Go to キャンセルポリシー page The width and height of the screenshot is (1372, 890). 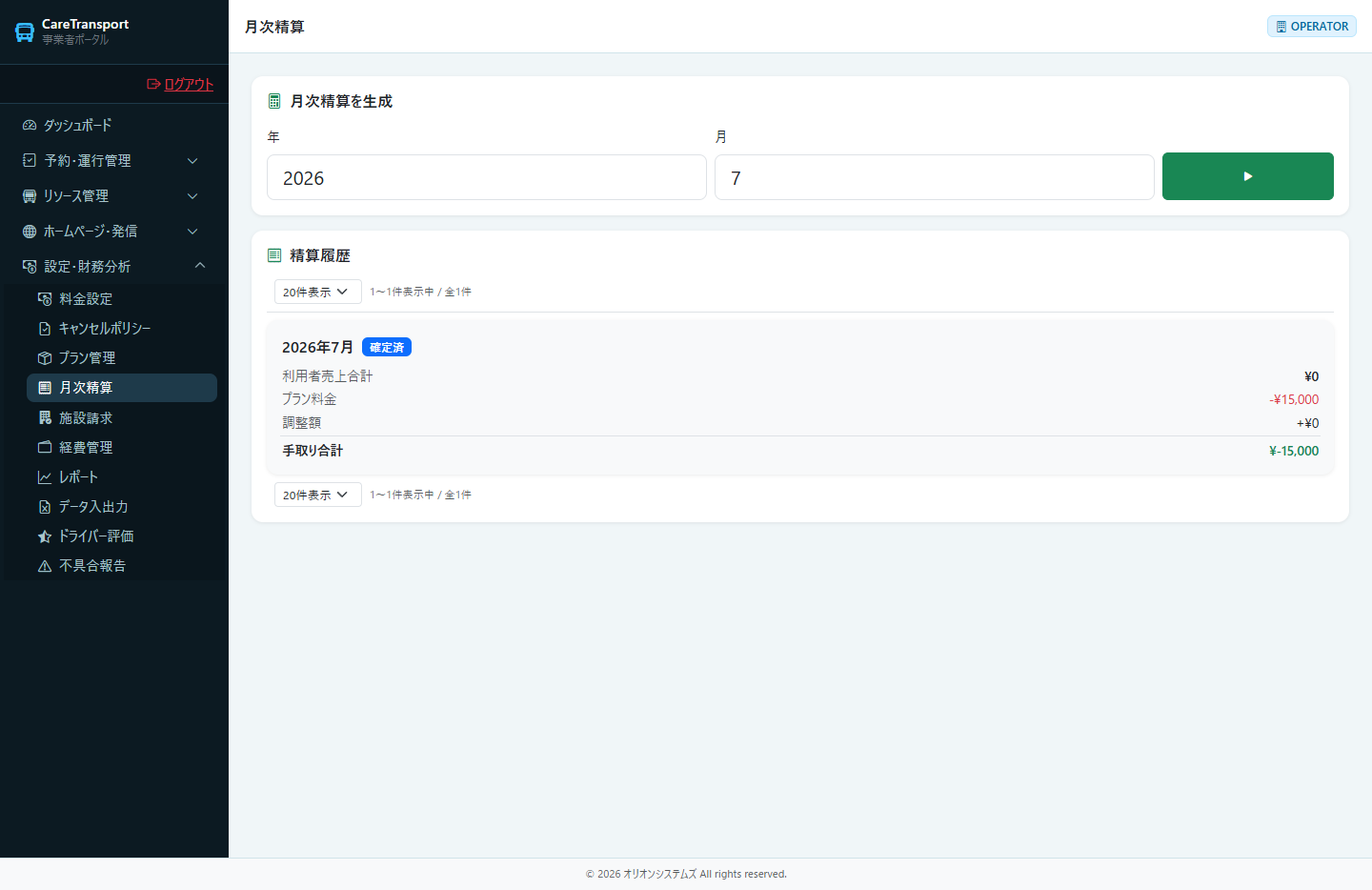point(122,329)
